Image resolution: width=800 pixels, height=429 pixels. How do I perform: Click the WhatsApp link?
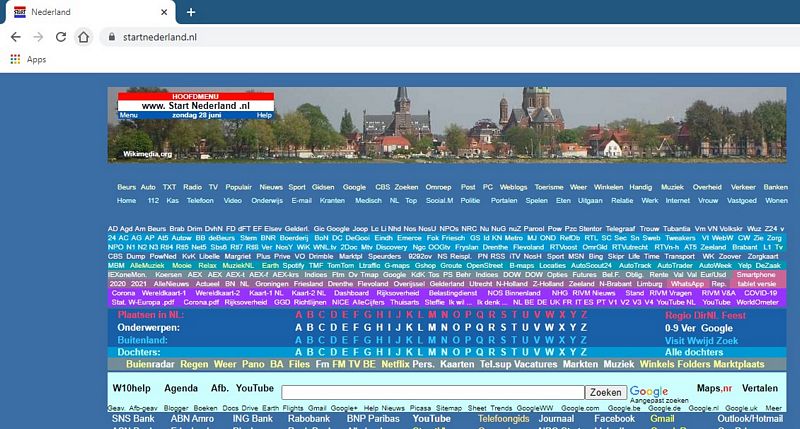(x=687, y=284)
